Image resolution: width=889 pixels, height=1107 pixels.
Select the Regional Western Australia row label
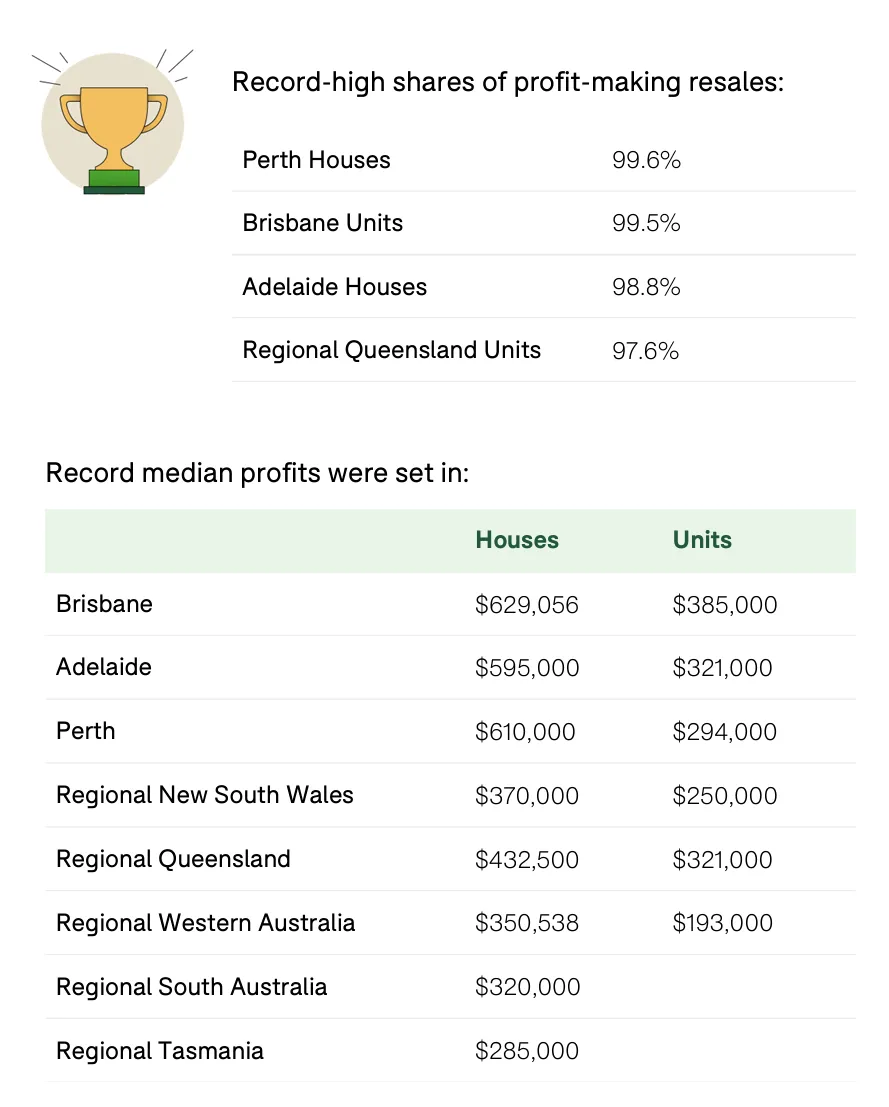[x=205, y=923]
